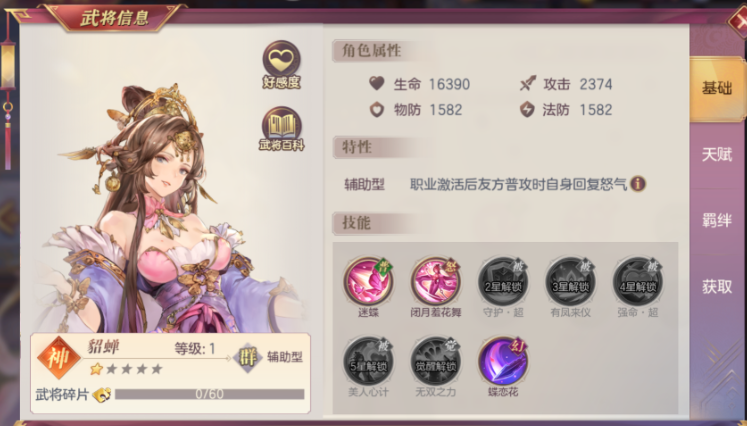Tap the locked 美人心计 skill icon
This screenshot has width=747, height=426.
(368, 361)
